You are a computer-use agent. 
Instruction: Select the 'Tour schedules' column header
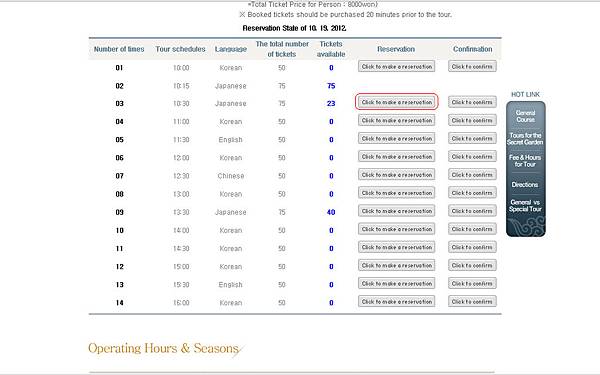(180, 49)
